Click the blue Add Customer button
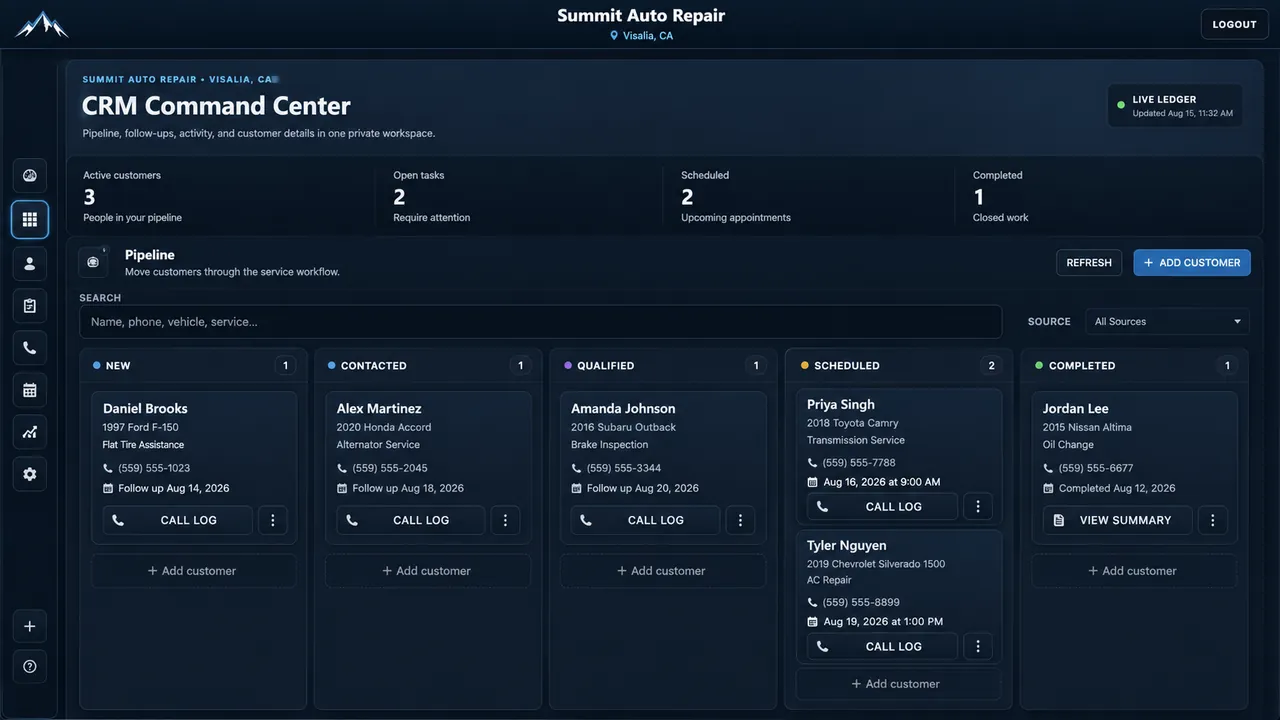This screenshot has width=1280, height=720. 1192,262
